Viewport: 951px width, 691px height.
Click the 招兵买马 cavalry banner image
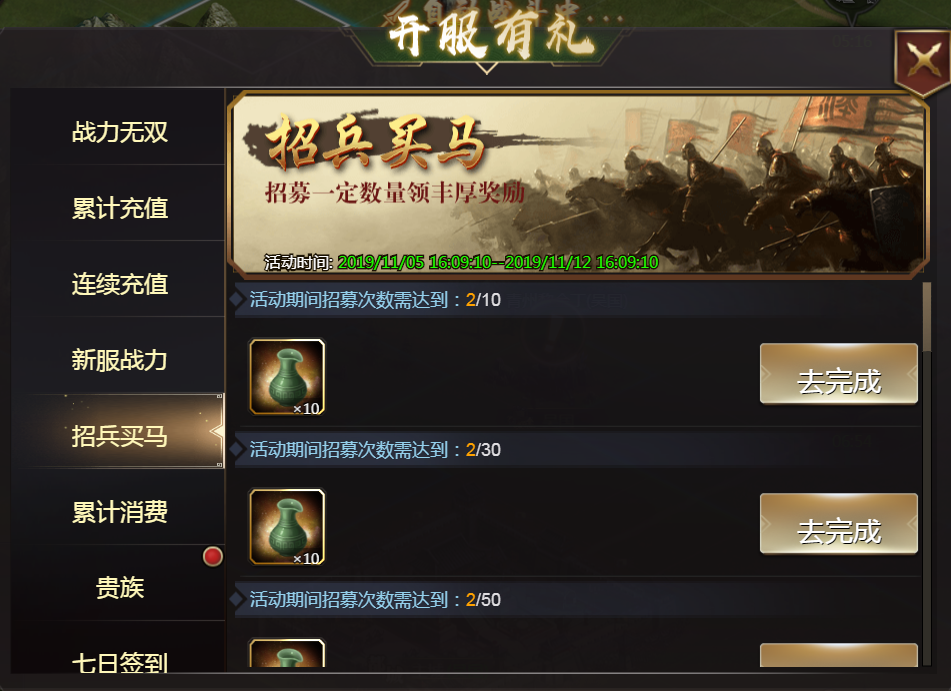tap(578, 184)
